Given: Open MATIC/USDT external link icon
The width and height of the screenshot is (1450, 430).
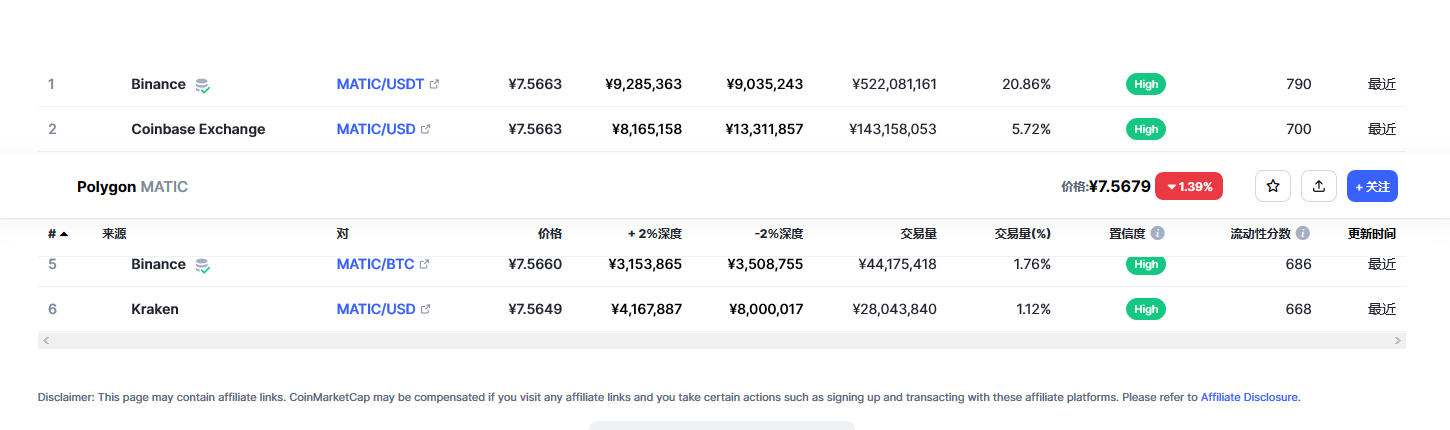Looking at the screenshot, I should (434, 84).
